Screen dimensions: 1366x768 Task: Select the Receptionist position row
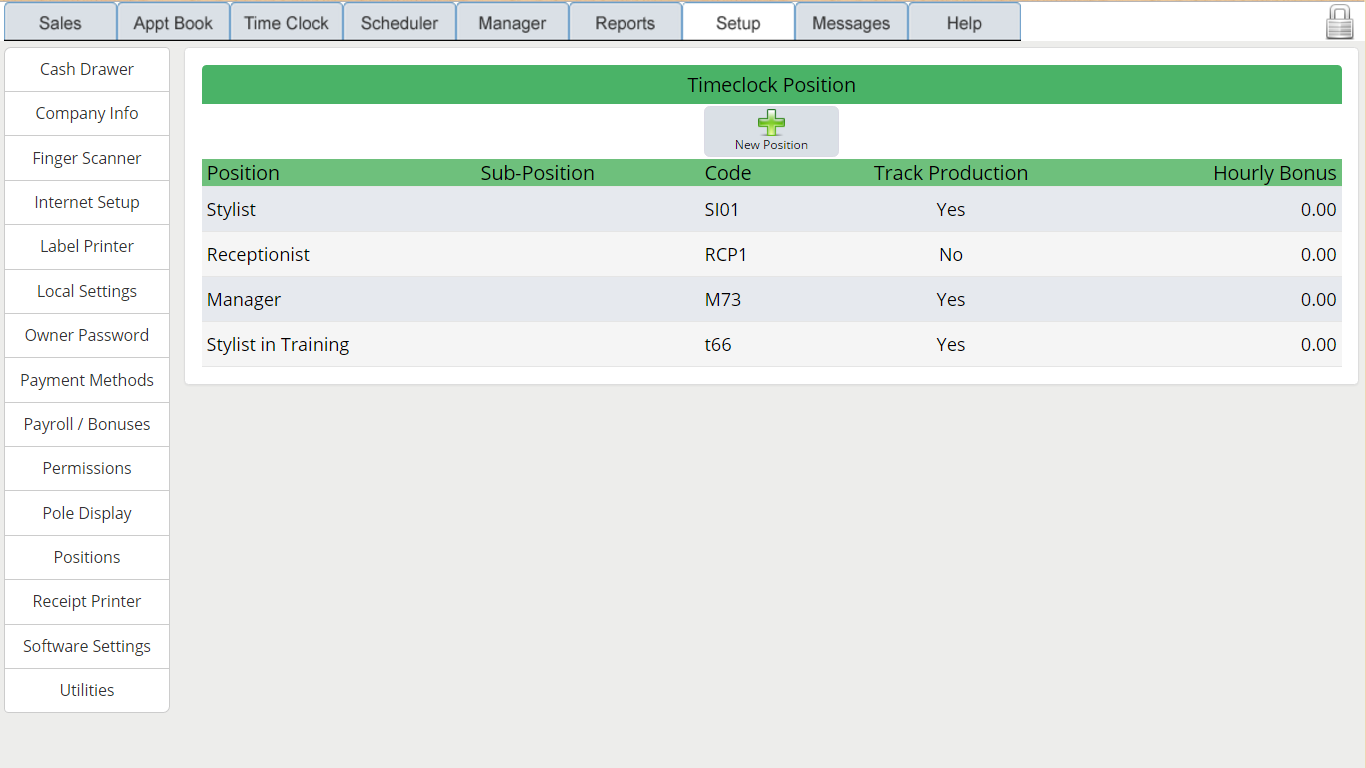coord(772,254)
